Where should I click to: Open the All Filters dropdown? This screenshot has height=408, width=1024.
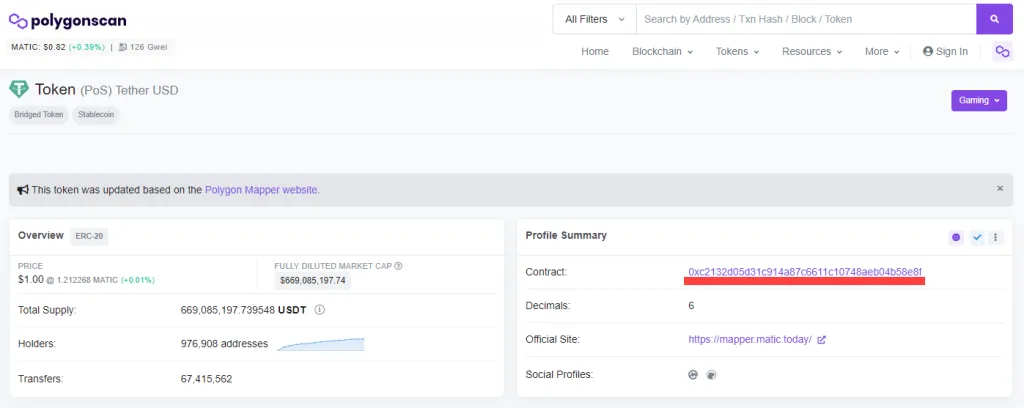click(595, 20)
